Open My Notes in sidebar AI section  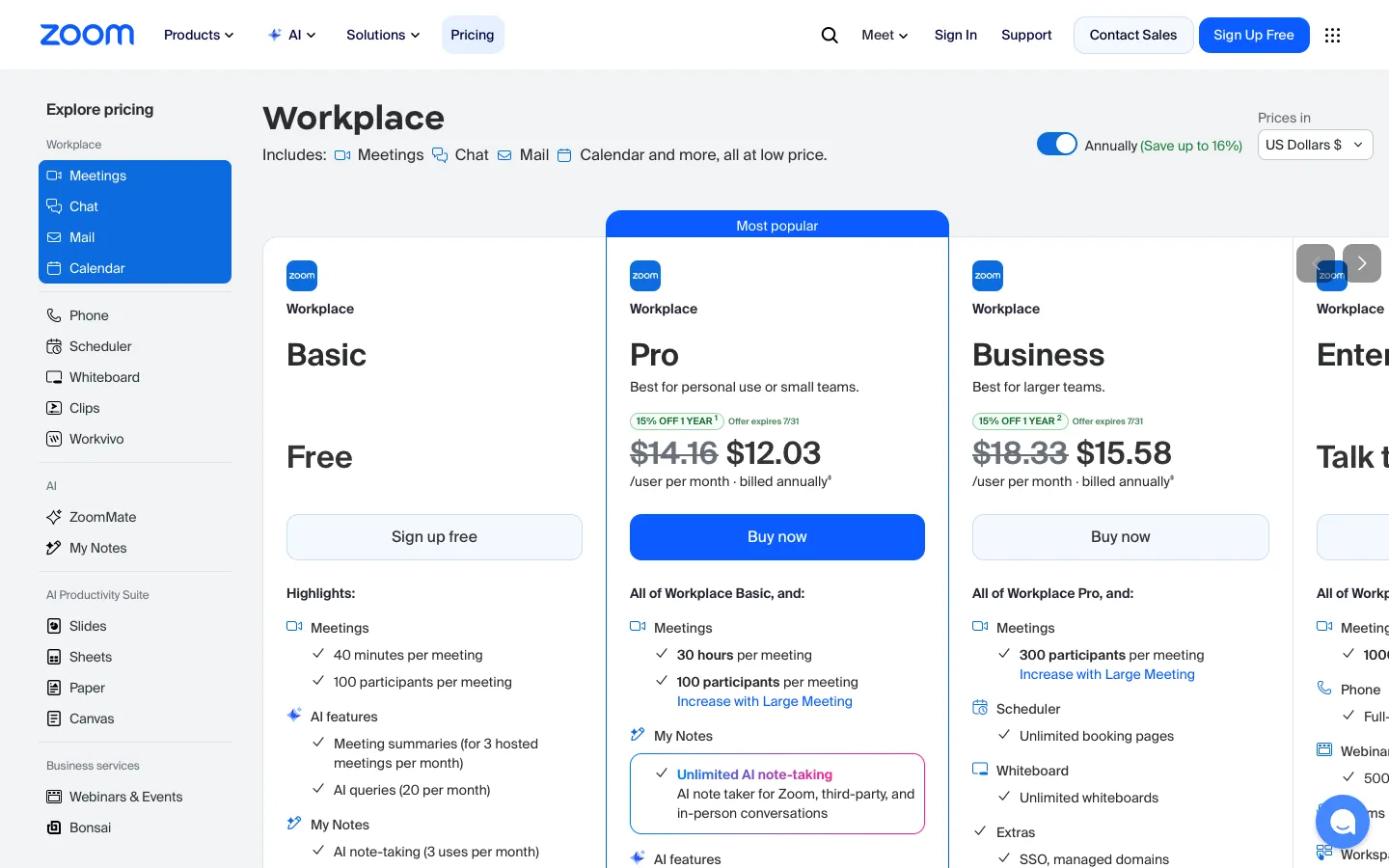[135, 548]
